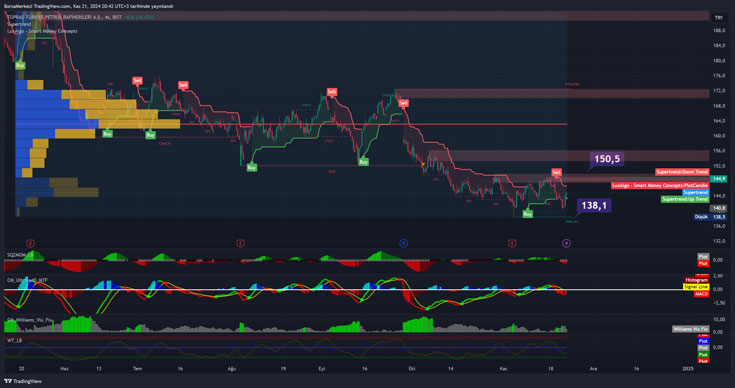This screenshot has height=388, width=735.
Task: Click the blue Supertrend price label
Action: [x=695, y=193]
